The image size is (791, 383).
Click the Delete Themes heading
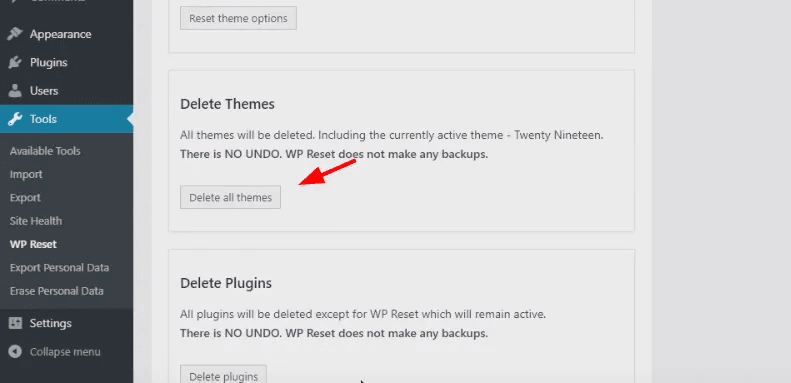click(x=228, y=104)
